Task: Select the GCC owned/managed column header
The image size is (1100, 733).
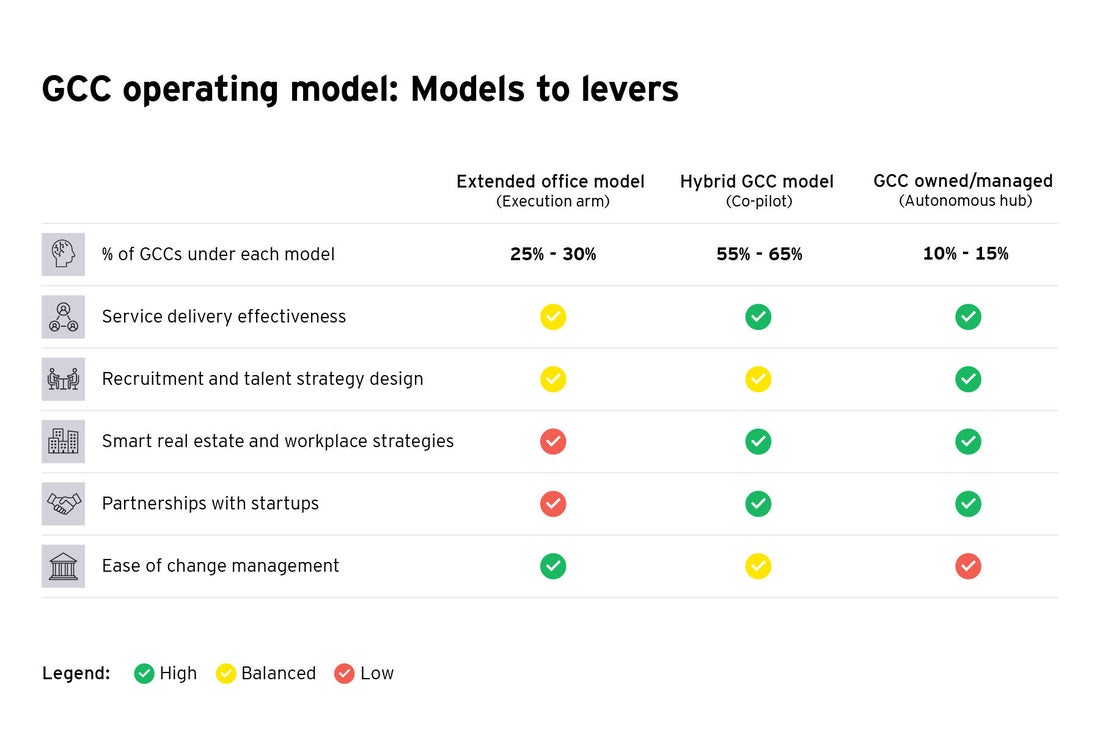Action: [x=963, y=190]
